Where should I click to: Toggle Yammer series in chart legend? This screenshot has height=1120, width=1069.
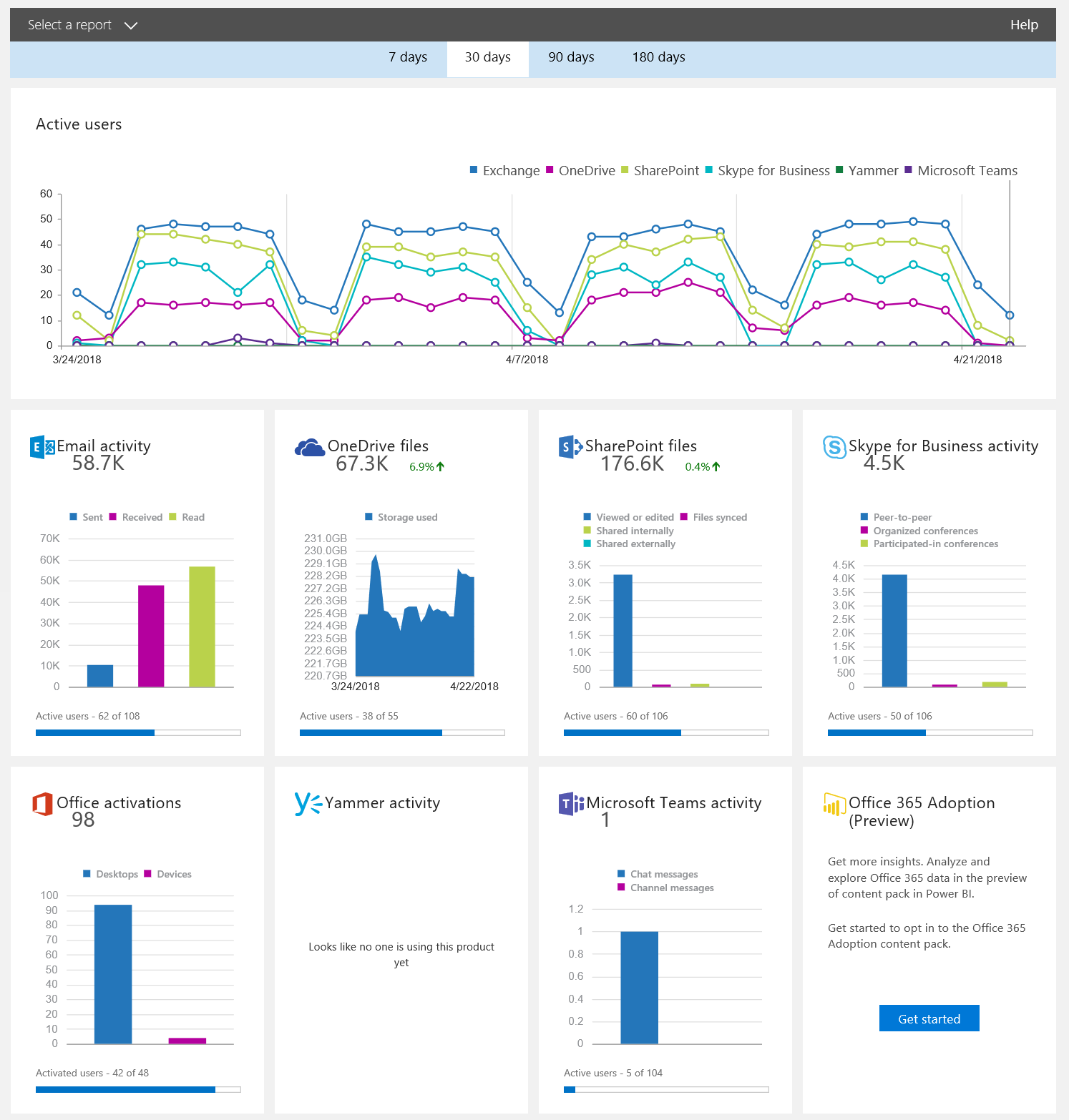coord(867,170)
